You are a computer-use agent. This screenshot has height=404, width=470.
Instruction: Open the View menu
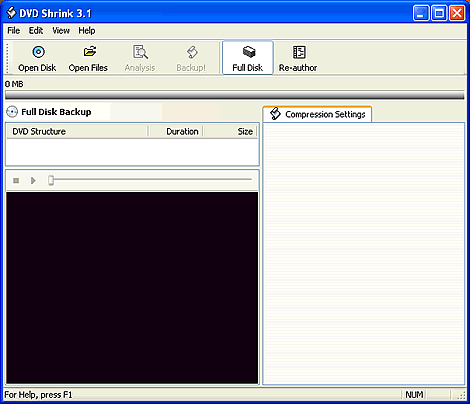[61, 31]
